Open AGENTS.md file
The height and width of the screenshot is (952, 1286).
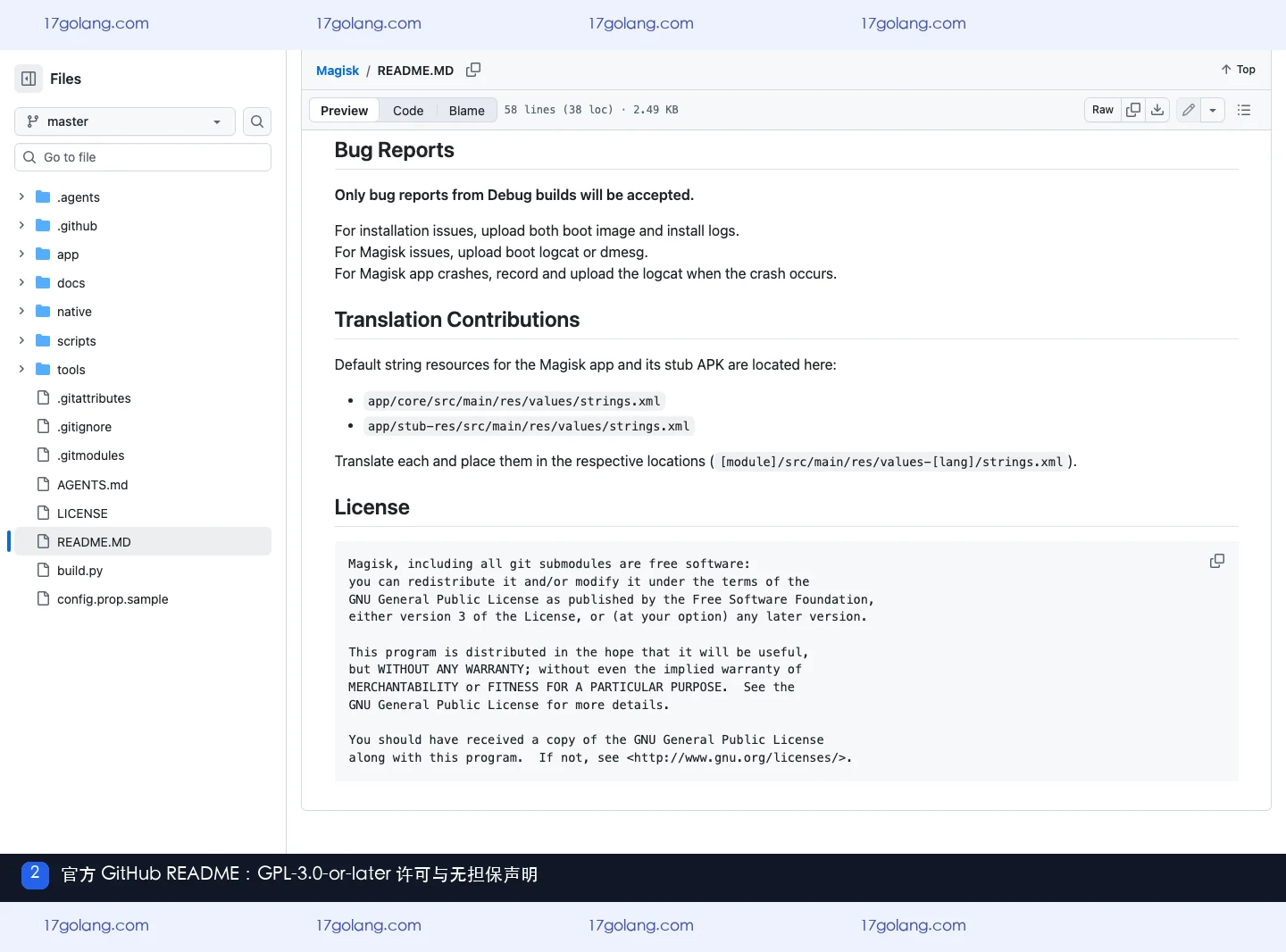click(92, 485)
